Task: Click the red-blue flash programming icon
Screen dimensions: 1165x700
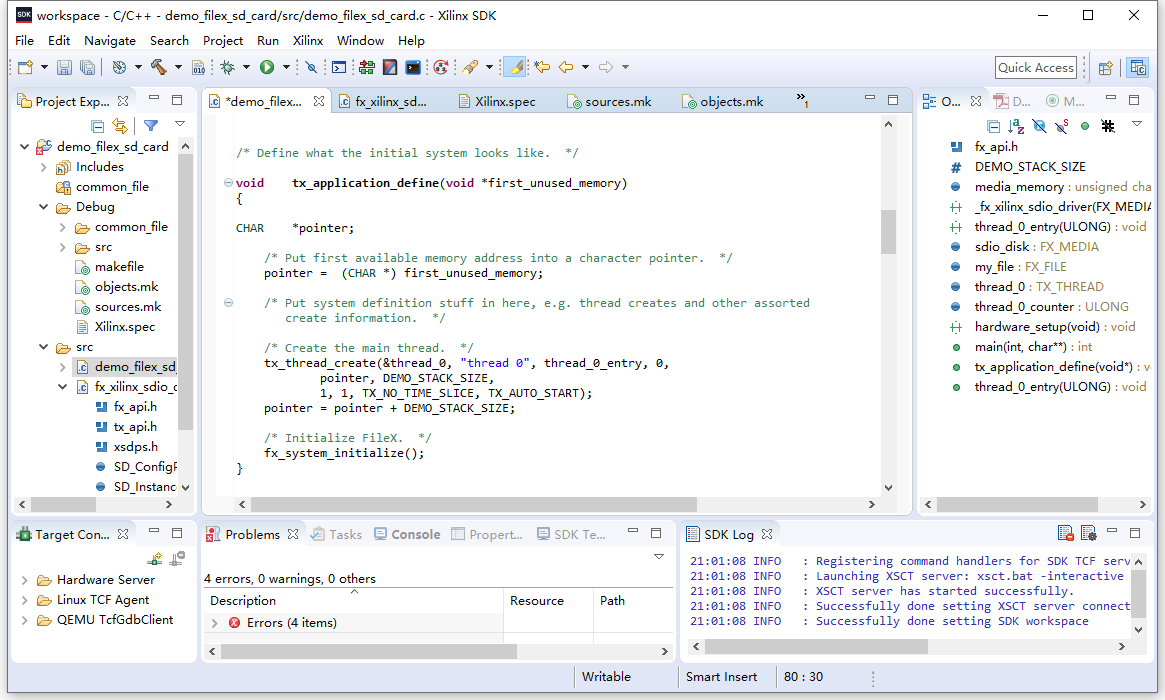Action: point(390,68)
